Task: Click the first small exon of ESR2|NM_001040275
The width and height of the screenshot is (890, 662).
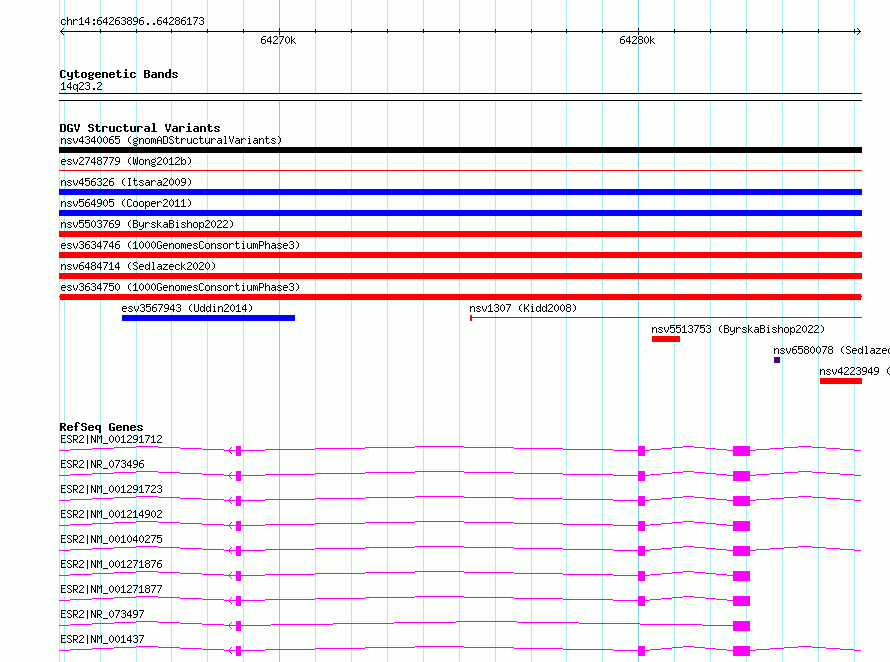Action: 238,551
